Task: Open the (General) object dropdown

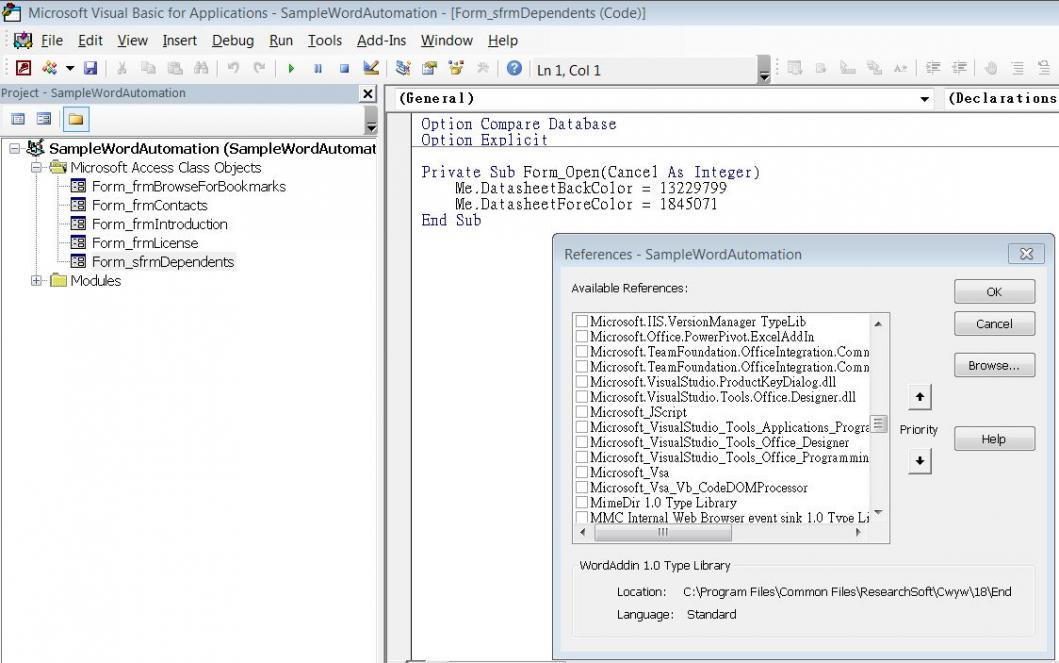Action: (x=924, y=99)
